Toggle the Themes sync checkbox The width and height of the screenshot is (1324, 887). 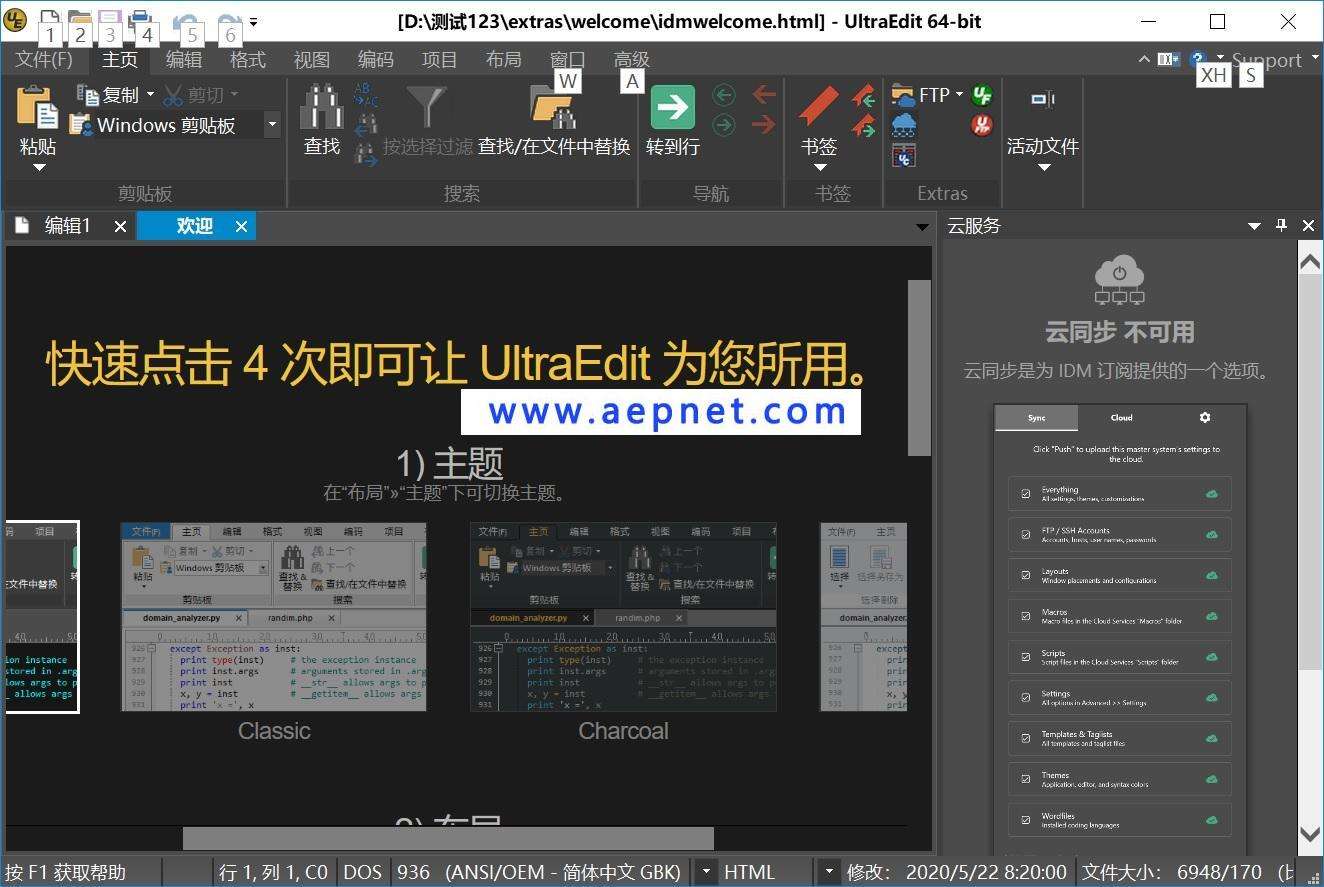point(1026,779)
